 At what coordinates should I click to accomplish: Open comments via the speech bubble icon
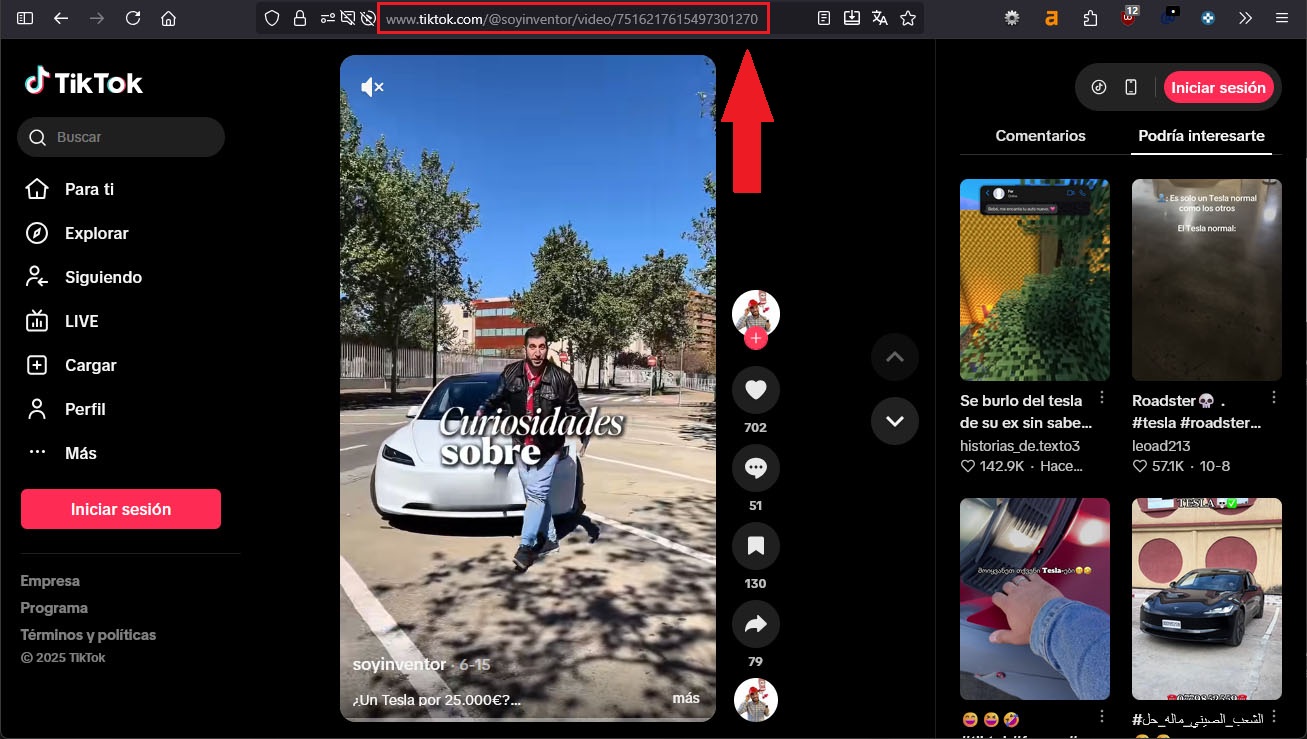click(x=755, y=468)
